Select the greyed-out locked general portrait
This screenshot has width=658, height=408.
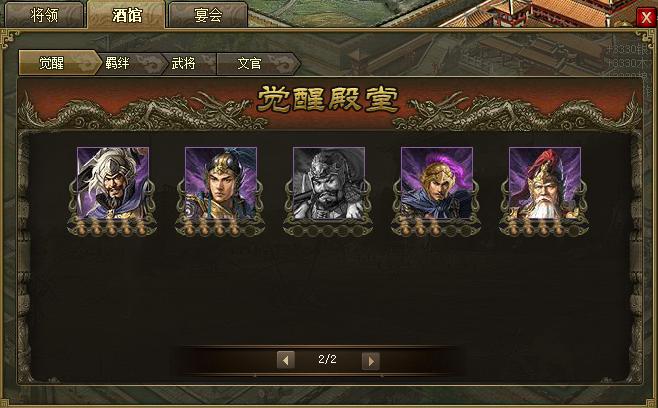329,183
